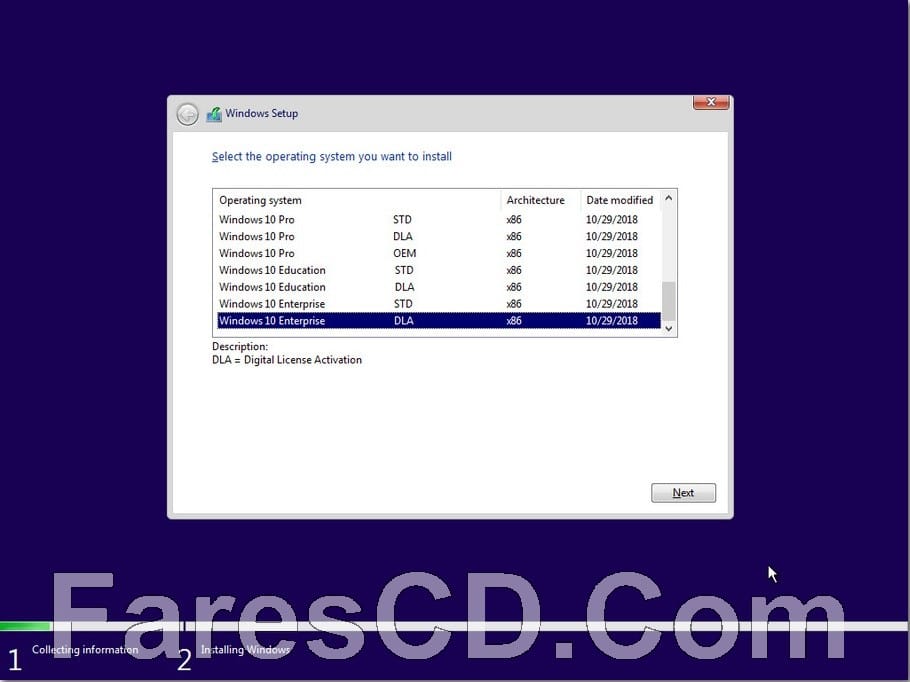Close the Windows Setup dialog
The height and width of the screenshot is (682, 910).
[x=711, y=102]
